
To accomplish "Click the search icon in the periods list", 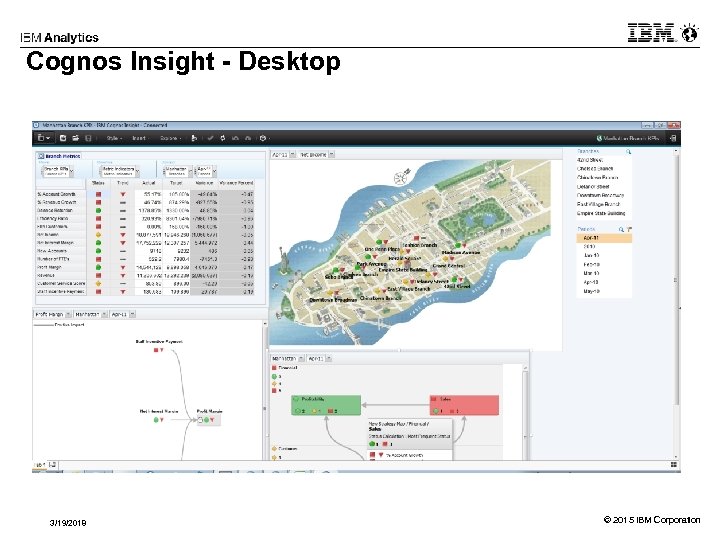I will (x=621, y=229).
